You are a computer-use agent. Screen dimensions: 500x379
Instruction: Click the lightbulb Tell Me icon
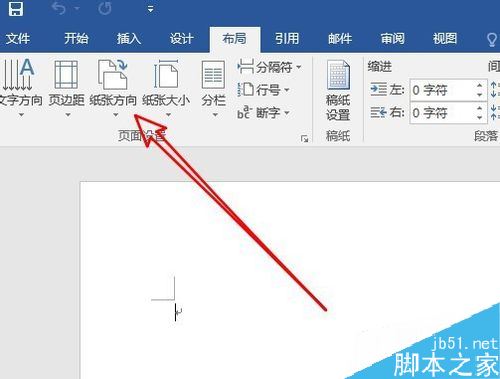pyautogui.click(x=492, y=40)
